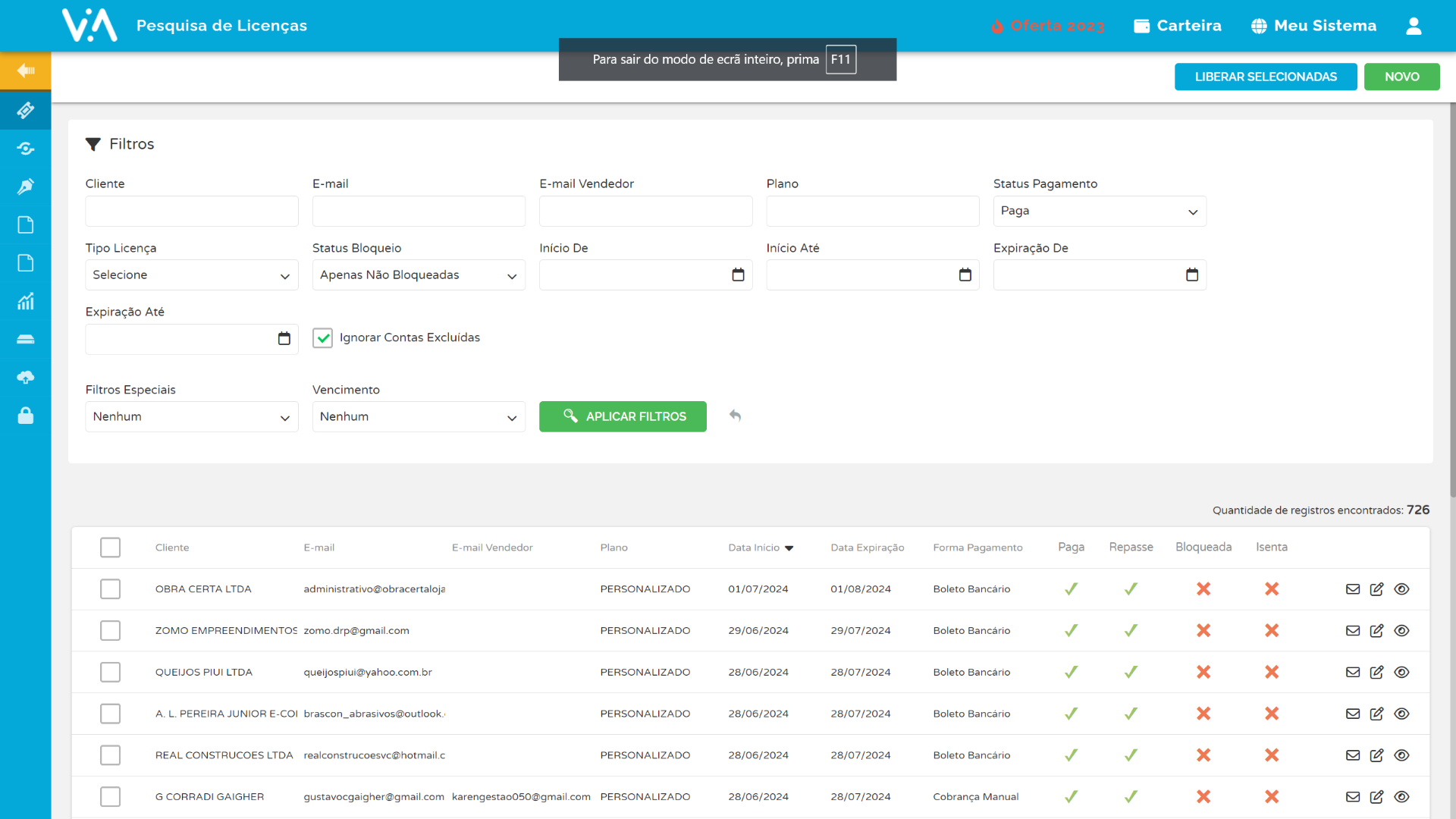Image resolution: width=1456 pixels, height=819 pixels.
Task: Open the Status Bloqueio dropdown
Action: tap(419, 275)
